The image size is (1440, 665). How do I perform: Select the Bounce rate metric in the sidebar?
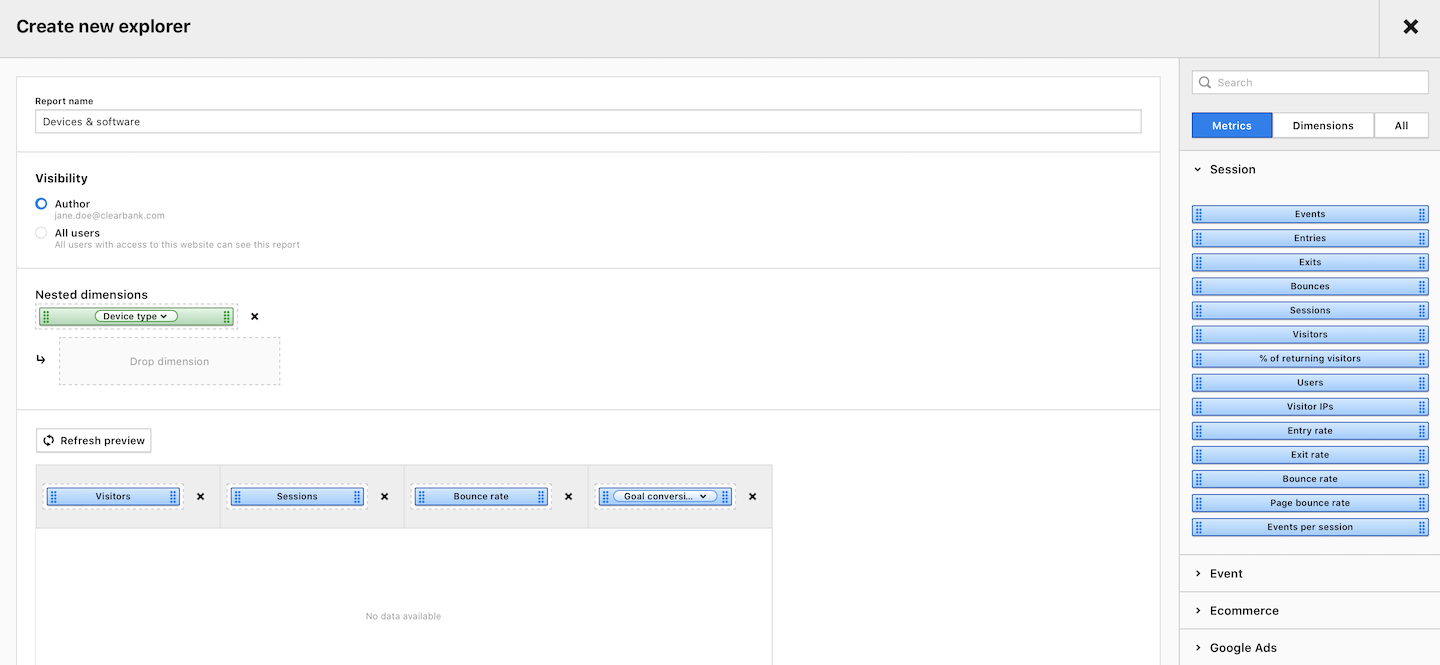tap(1310, 478)
